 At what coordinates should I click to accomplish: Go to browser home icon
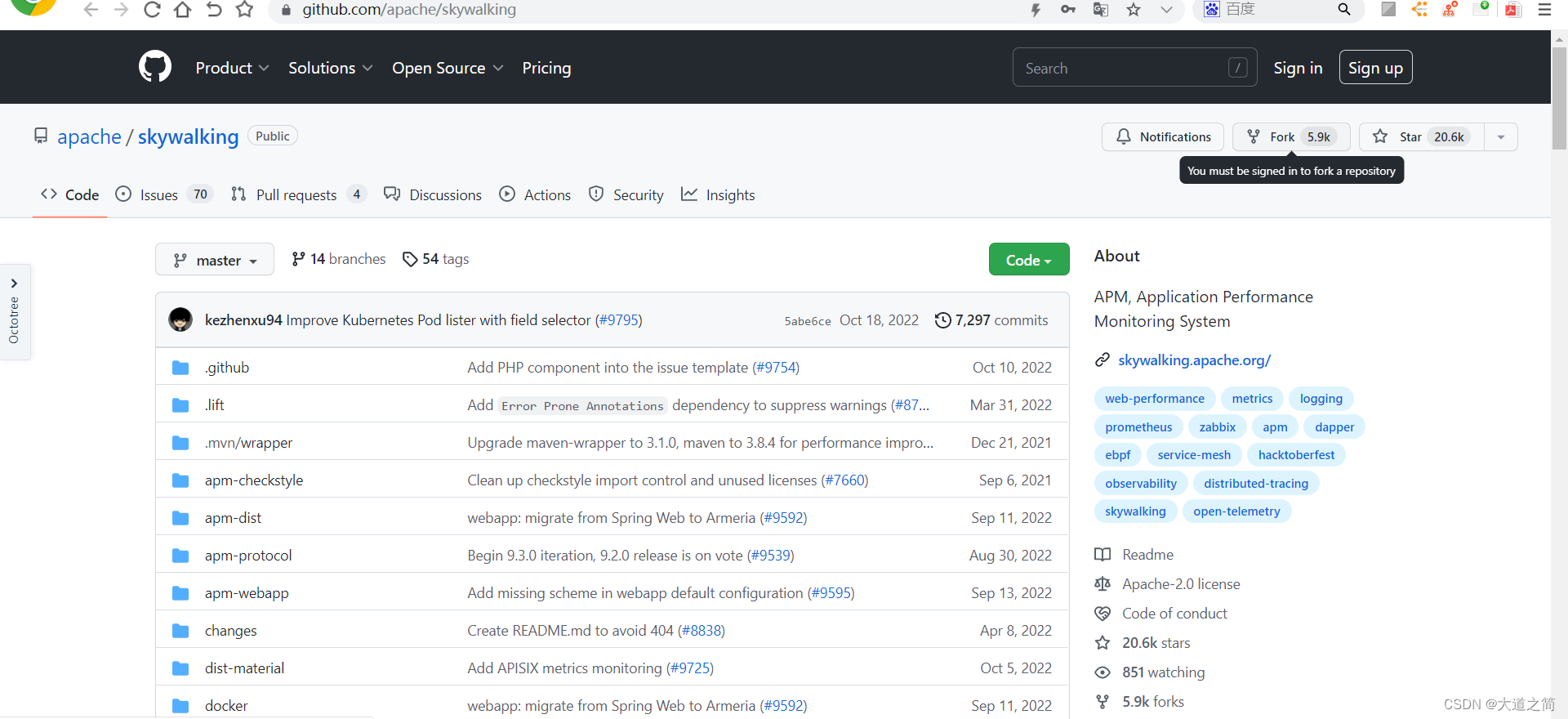183,10
